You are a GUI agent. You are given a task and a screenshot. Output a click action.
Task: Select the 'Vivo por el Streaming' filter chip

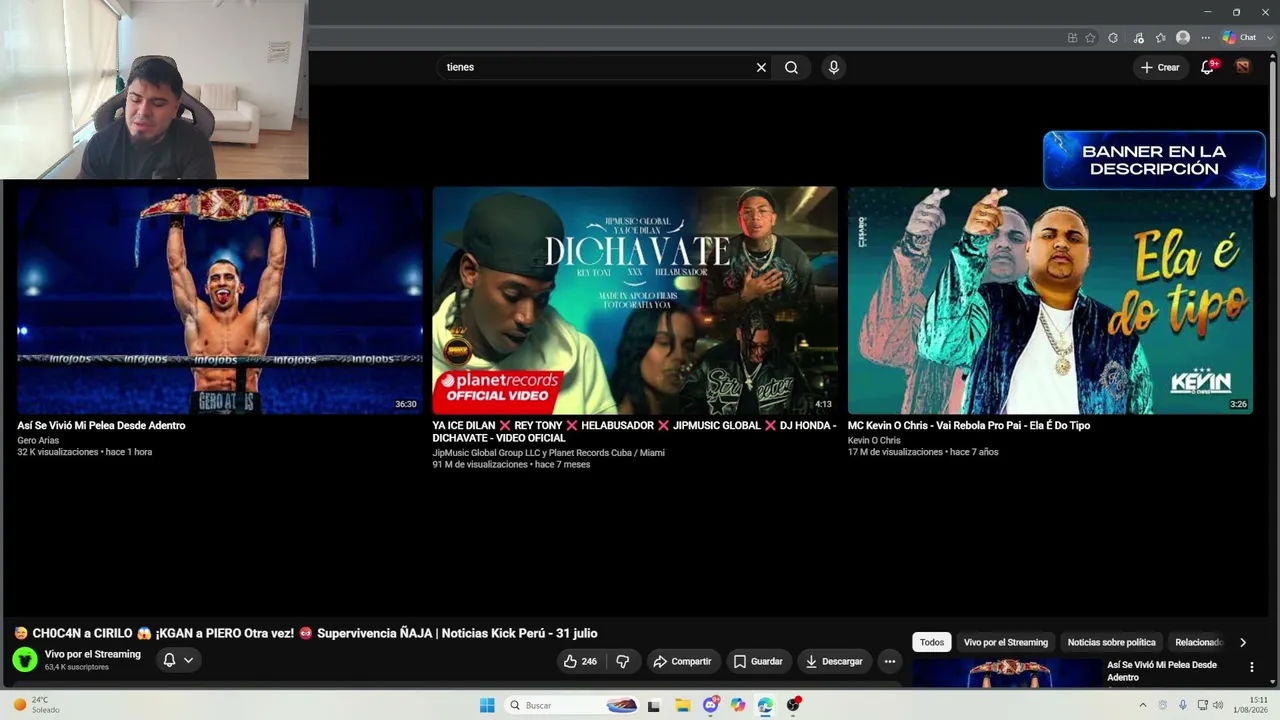(1006, 642)
